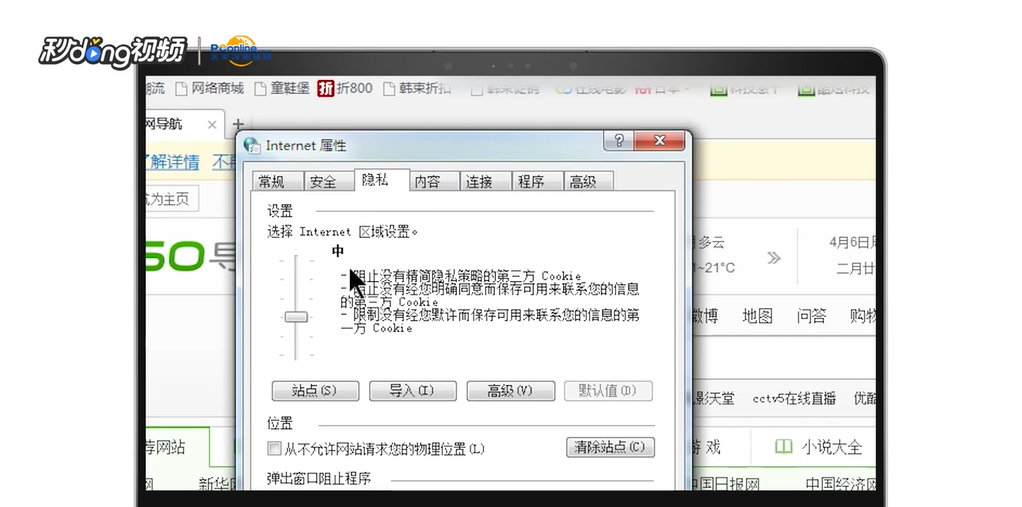Click the Internet 属性 globe title icon
Image resolution: width=1022 pixels, height=507 pixels.
tap(252, 145)
